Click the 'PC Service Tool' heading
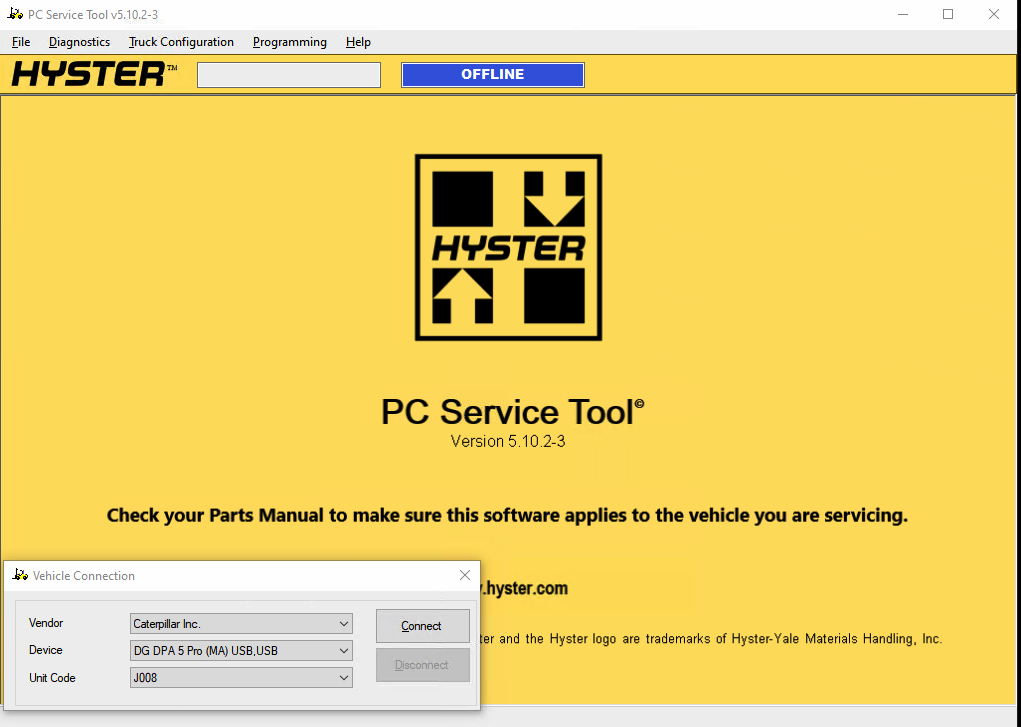 coord(512,412)
